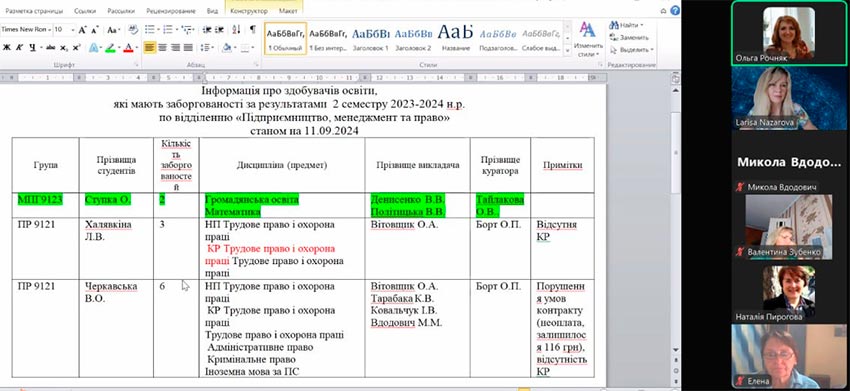Sort text with the A-Z sort icon

point(236,30)
